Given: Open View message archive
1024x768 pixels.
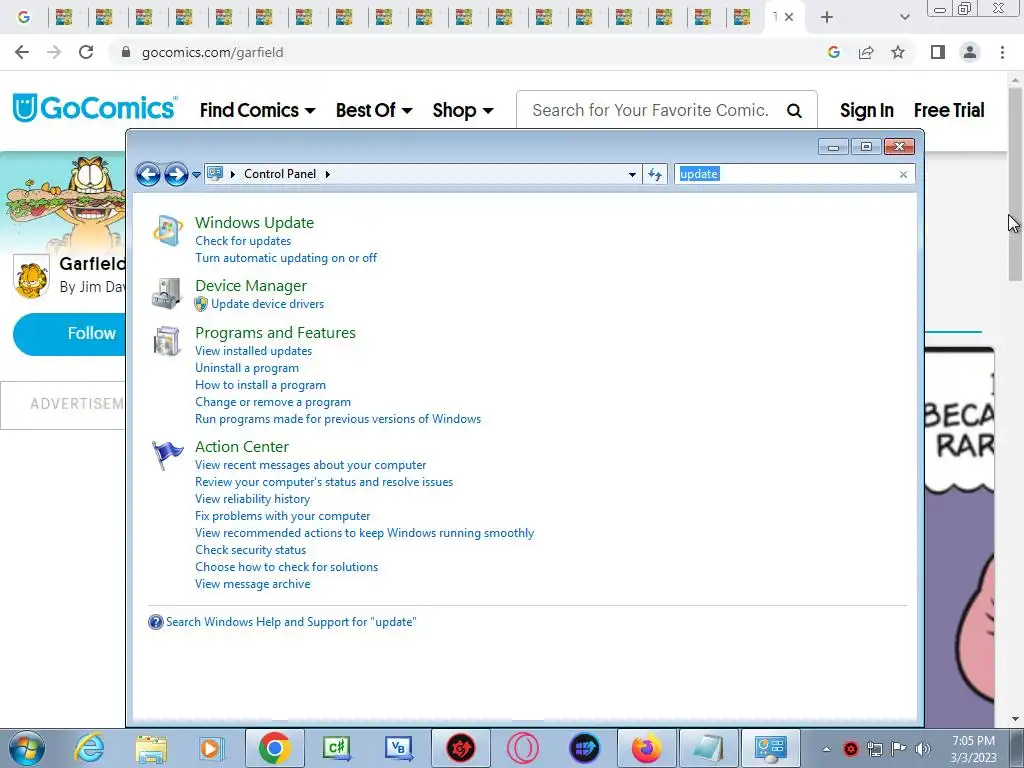Looking at the screenshot, I should click(253, 584).
